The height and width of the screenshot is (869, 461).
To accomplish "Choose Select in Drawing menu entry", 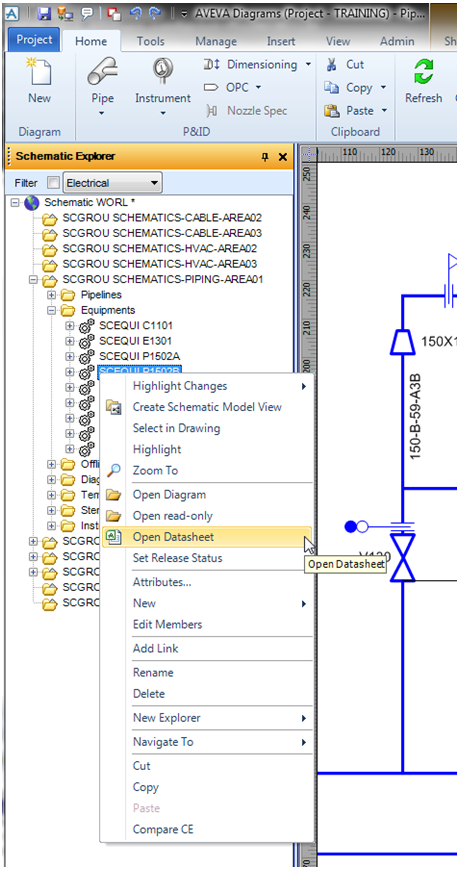I will (207, 428).
